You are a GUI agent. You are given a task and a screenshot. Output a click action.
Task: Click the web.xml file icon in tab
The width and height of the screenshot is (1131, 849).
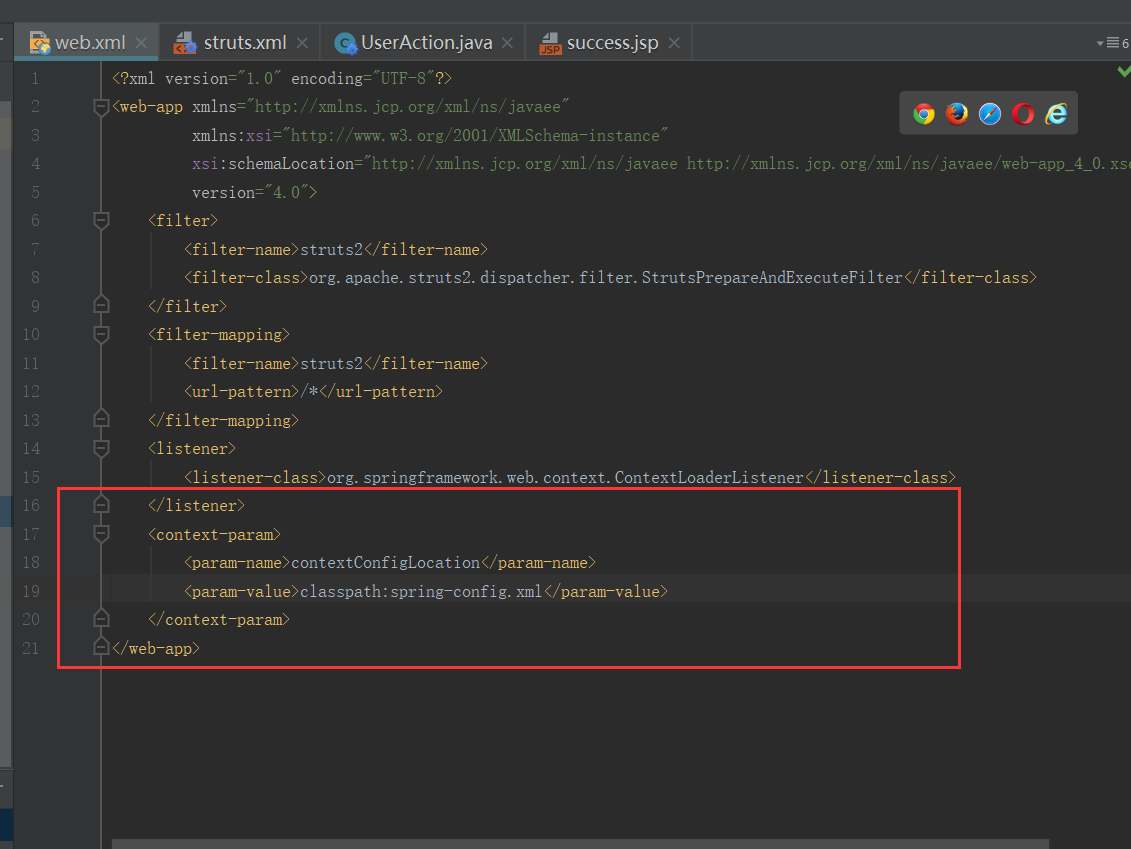40,43
